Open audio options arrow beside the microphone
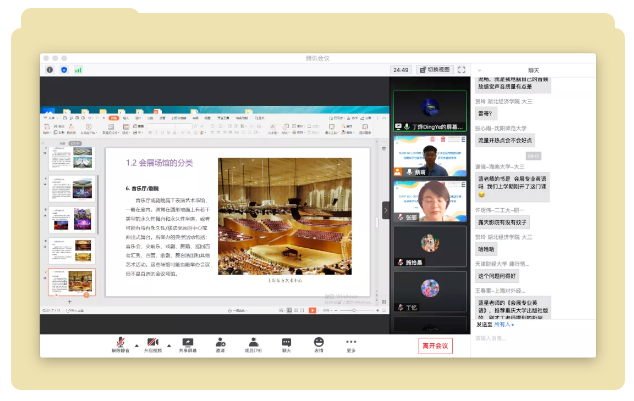 [136, 342]
